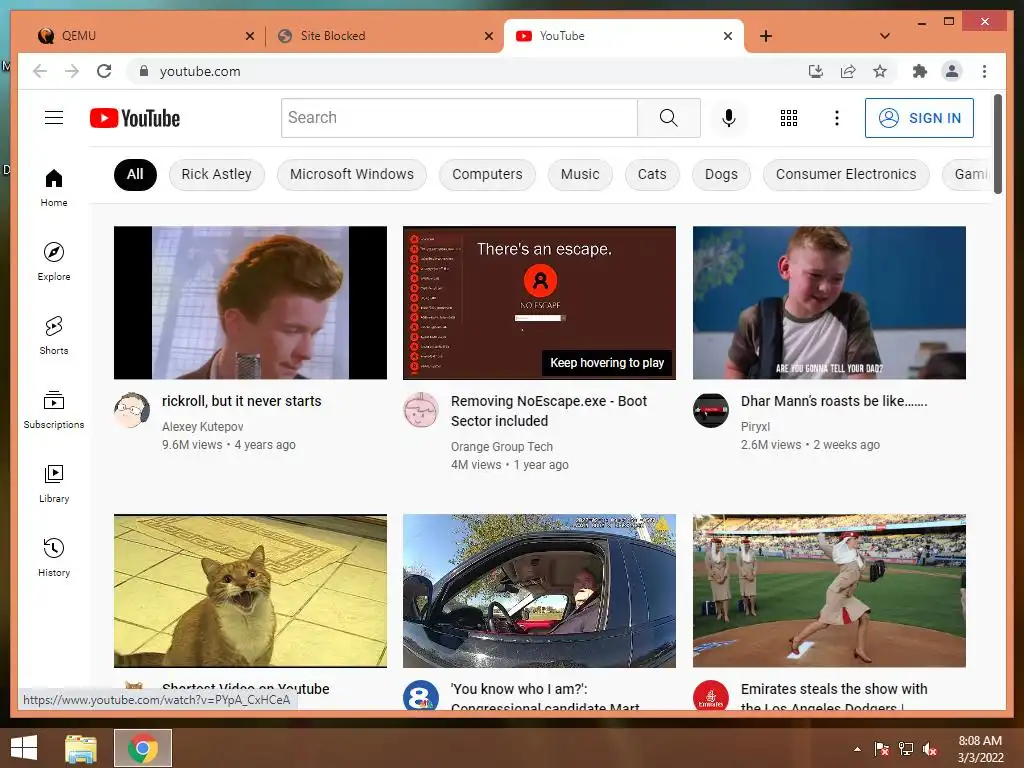Open Explore in sidebar
This screenshot has height=768, width=1024.
point(54,262)
